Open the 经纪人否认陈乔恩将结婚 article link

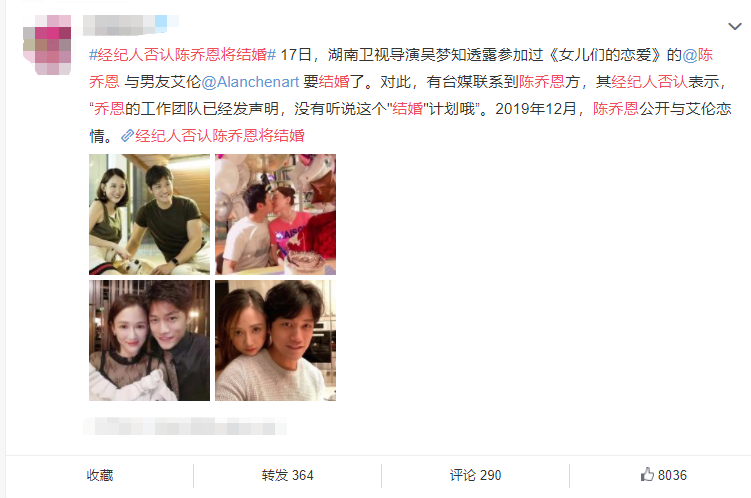(x=220, y=136)
